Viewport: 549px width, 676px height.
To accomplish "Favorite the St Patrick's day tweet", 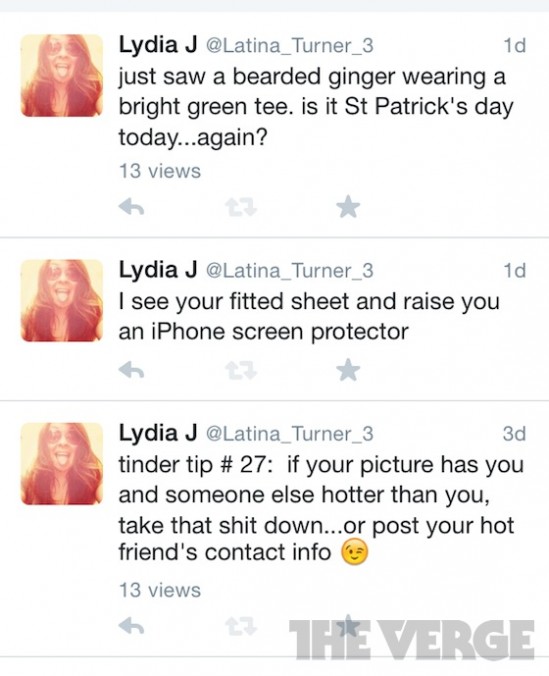I will point(348,207).
